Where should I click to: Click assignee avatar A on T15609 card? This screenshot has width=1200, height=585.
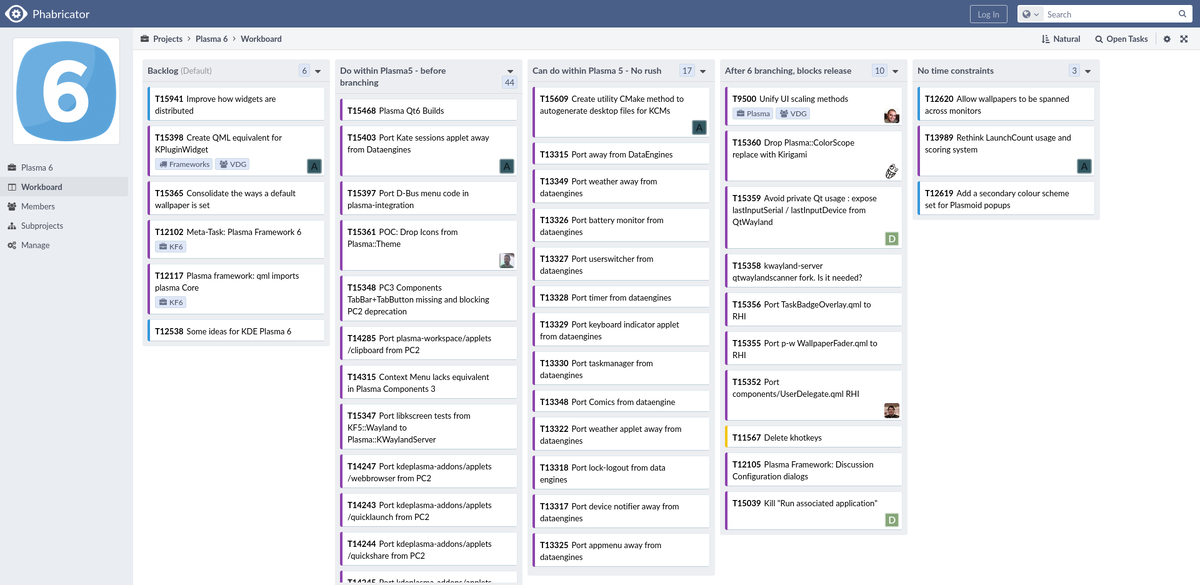pyautogui.click(x=700, y=127)
